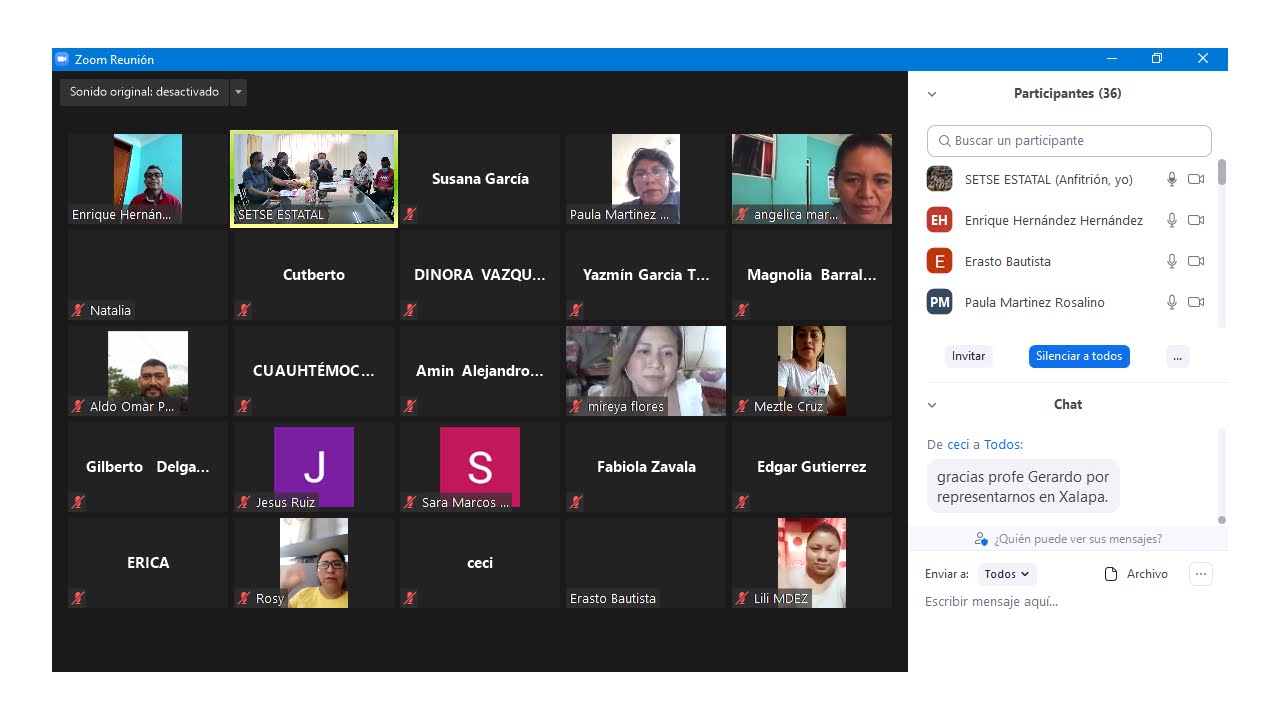Select the angelica mar... video tile

coord(812,179)
